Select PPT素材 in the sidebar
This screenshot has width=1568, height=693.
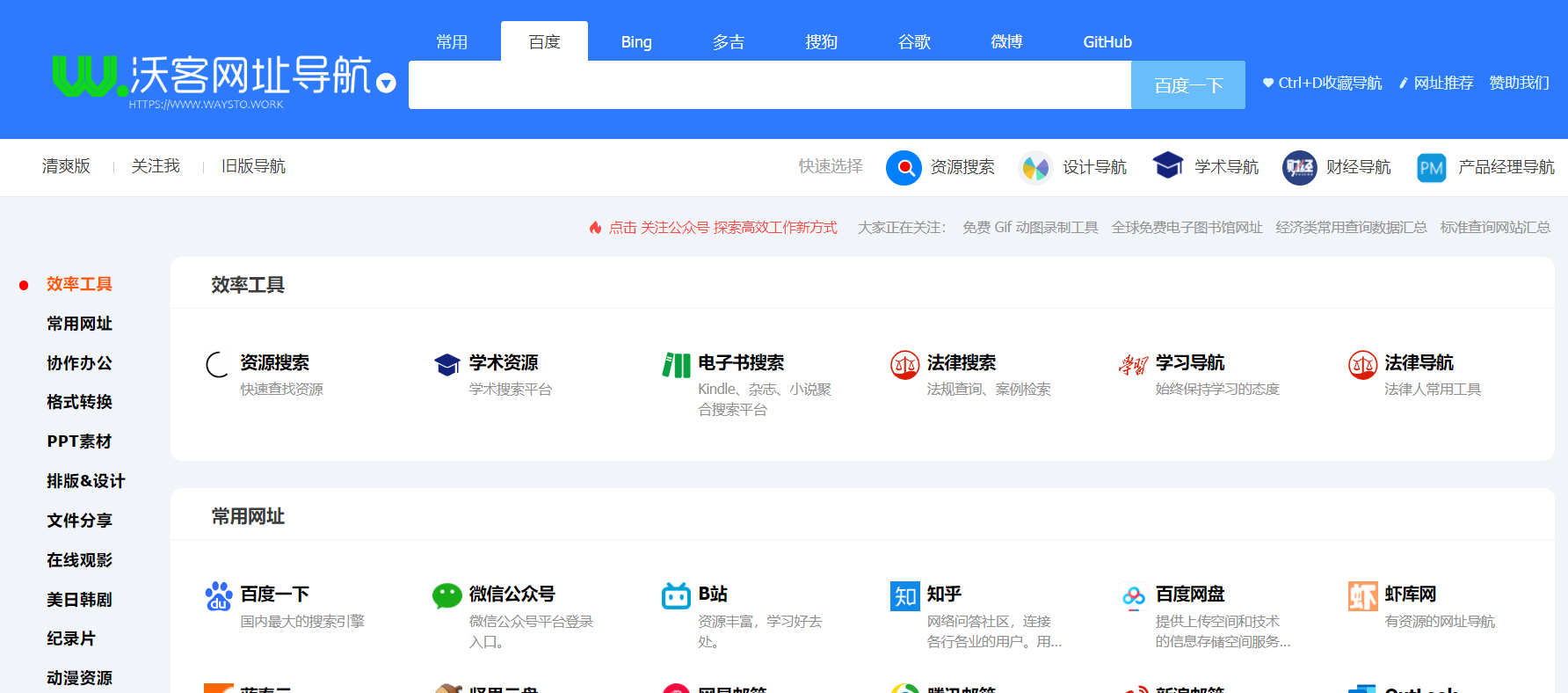(79, 441)
